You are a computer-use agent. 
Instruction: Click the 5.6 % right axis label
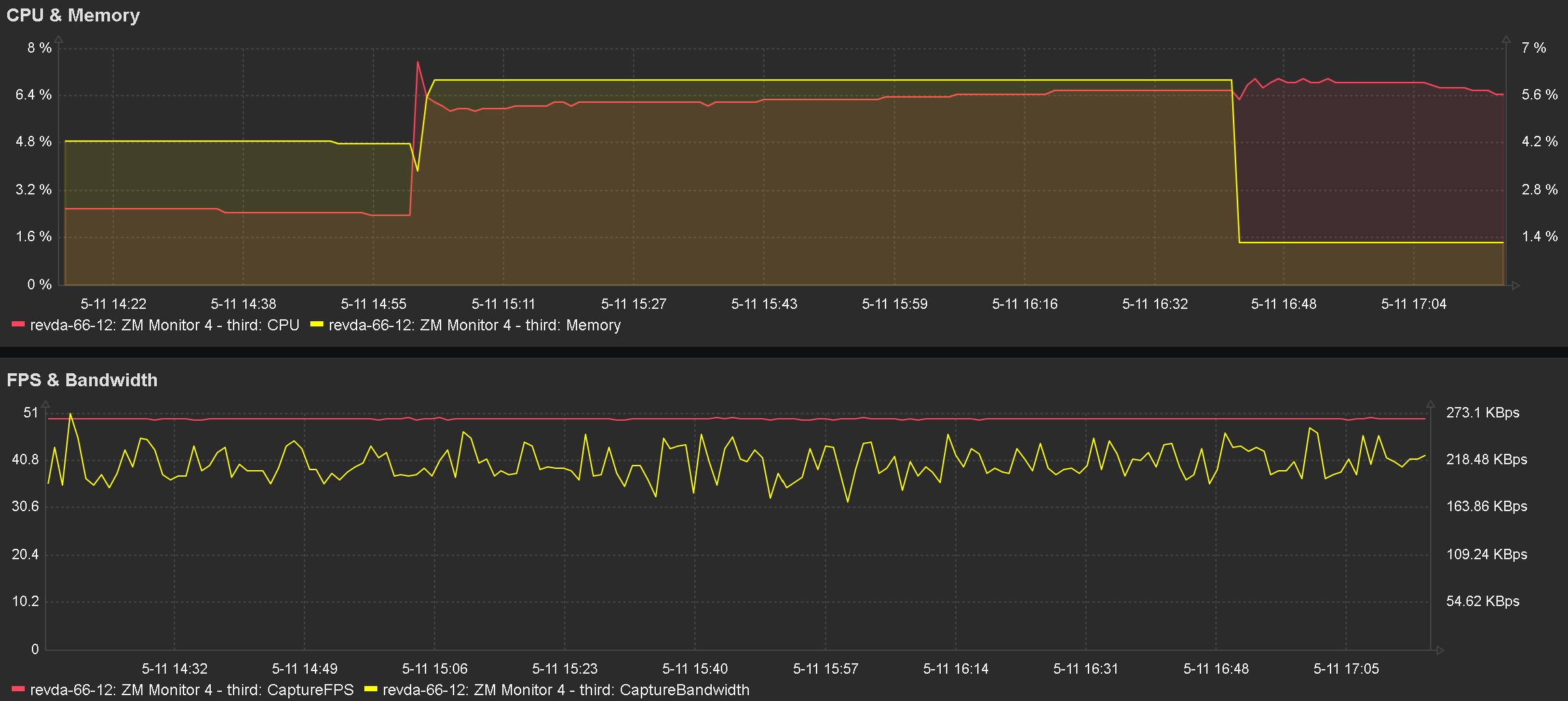coord(1539,95)
